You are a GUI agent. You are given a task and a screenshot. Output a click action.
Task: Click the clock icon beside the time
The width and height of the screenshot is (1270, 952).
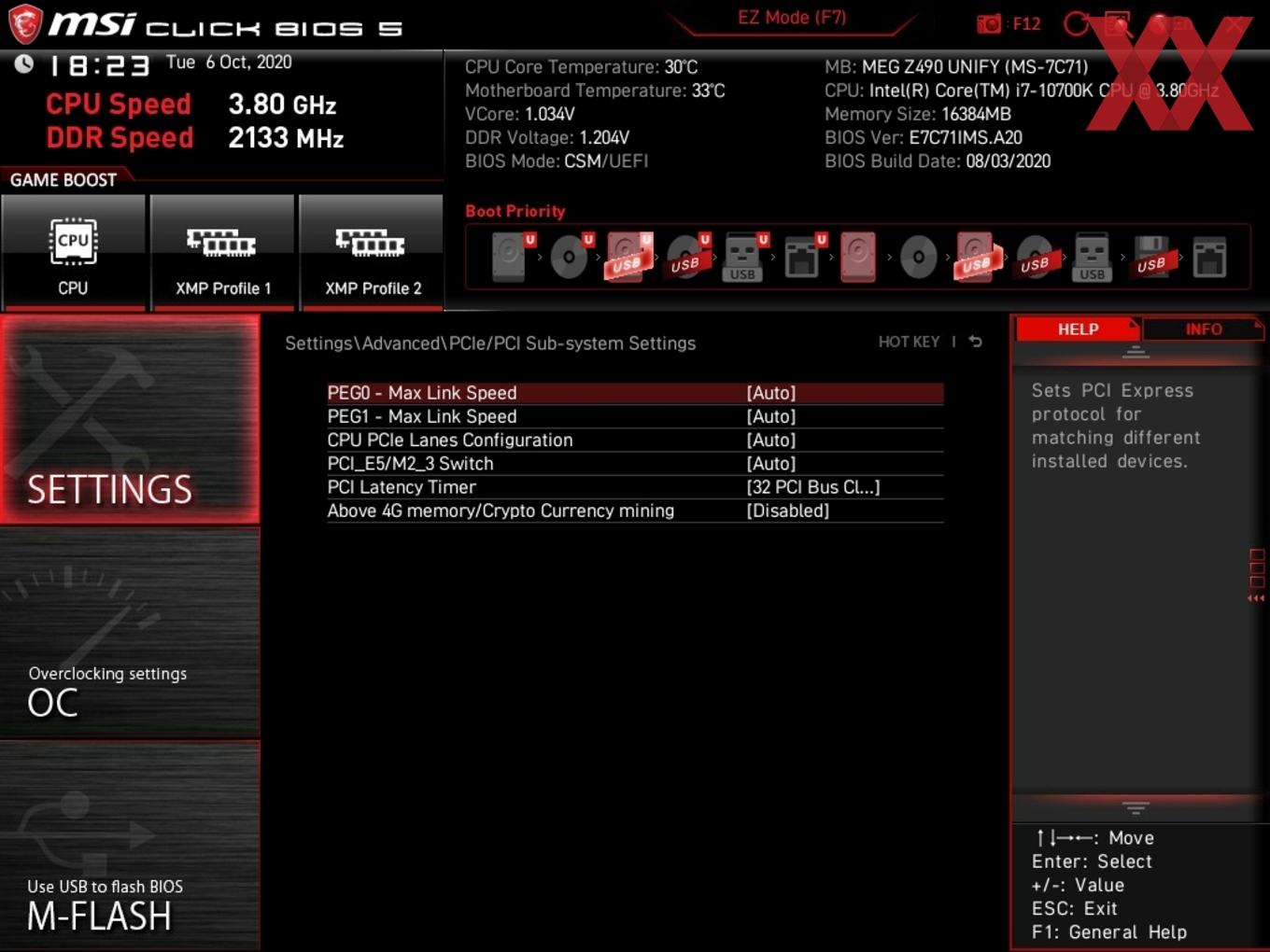point(24,63)
